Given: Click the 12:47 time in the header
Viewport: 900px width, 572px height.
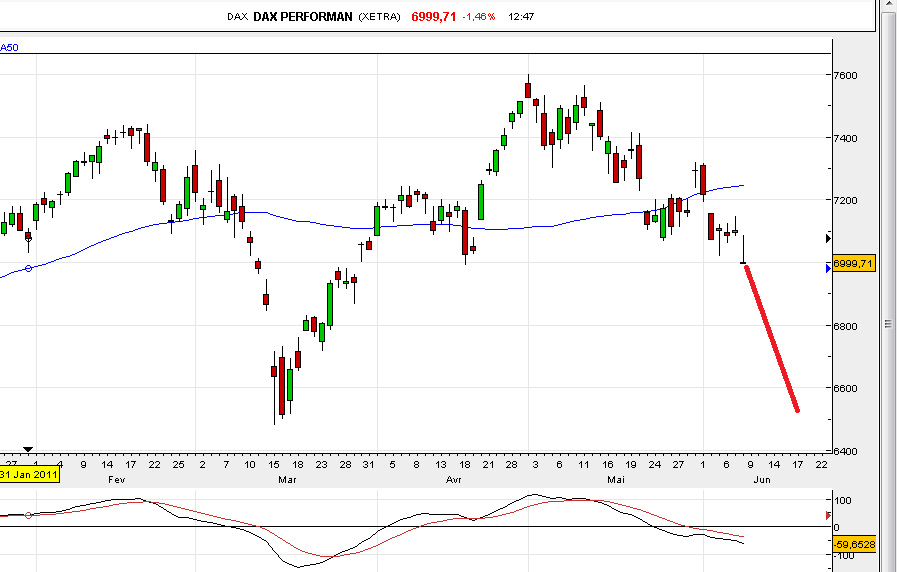Looking at the screenshot, I should coord(521,17).
